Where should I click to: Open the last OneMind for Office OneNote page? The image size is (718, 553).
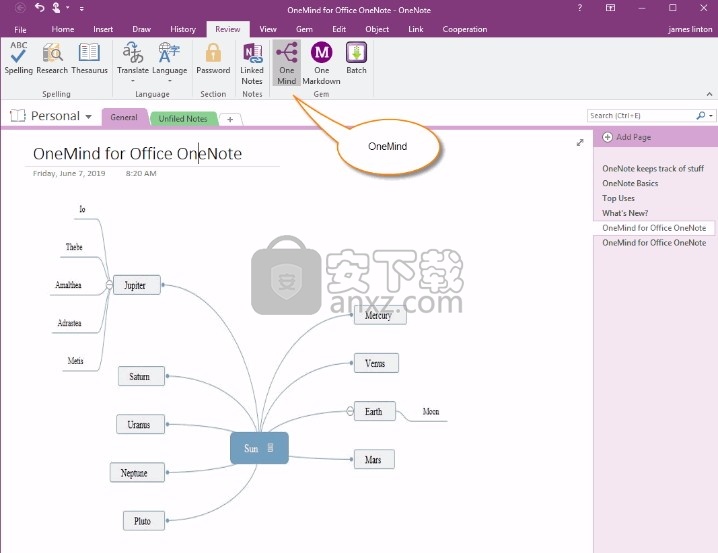pos(654,243)
